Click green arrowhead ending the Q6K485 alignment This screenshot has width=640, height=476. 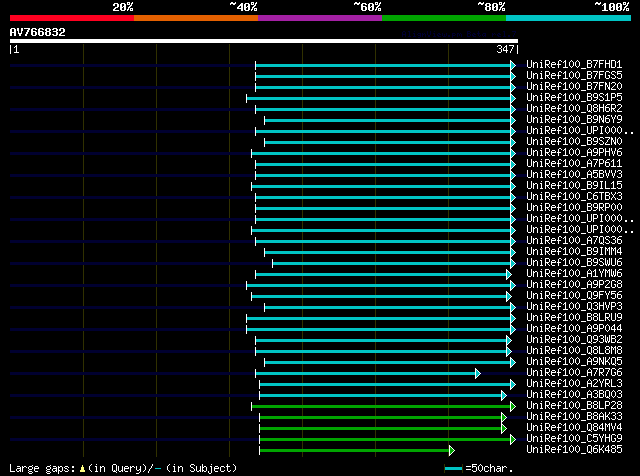point(451,451)
